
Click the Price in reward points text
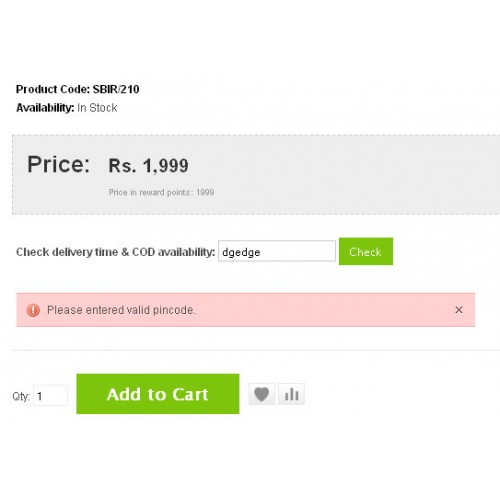point(161,192)
